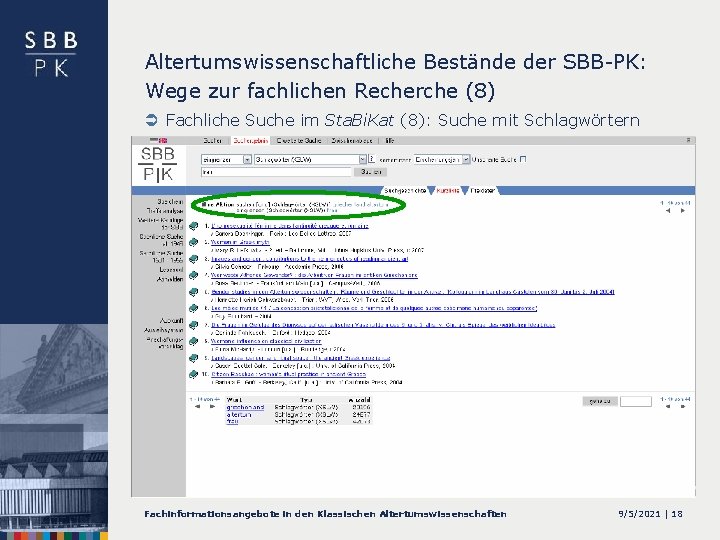Screen dimensions: 720x540
Task: Open the sortieren nach dropdown
Action: 442,159
